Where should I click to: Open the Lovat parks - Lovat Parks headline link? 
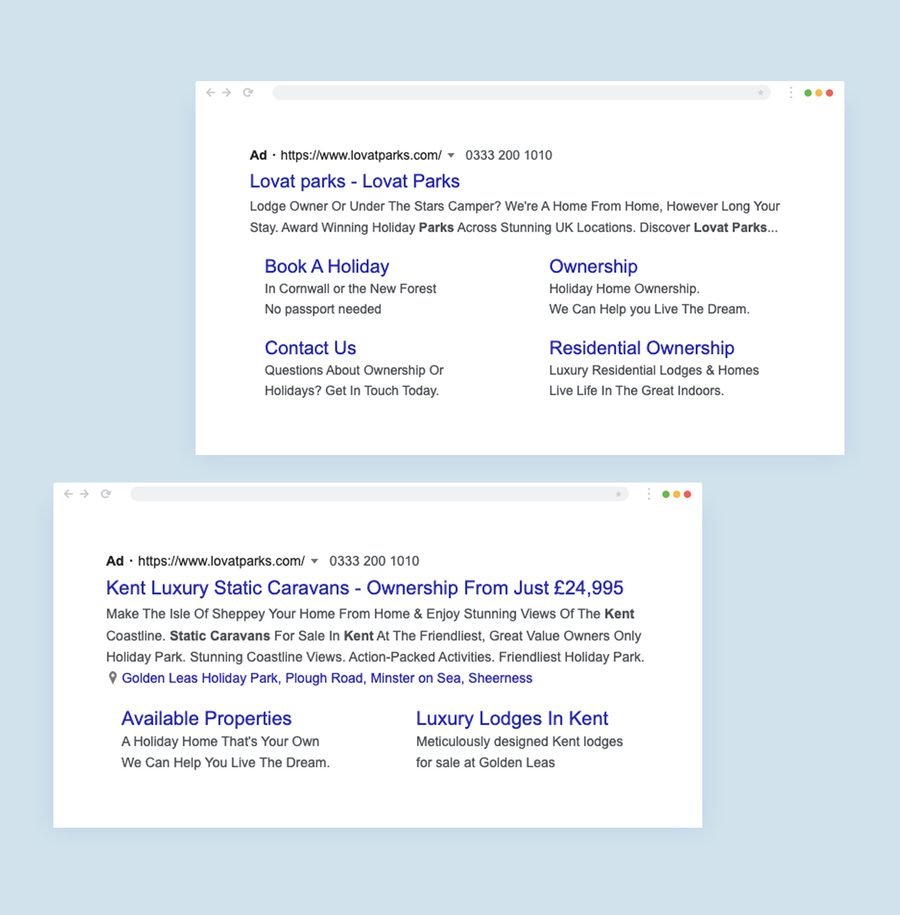[x=354, y=181]
